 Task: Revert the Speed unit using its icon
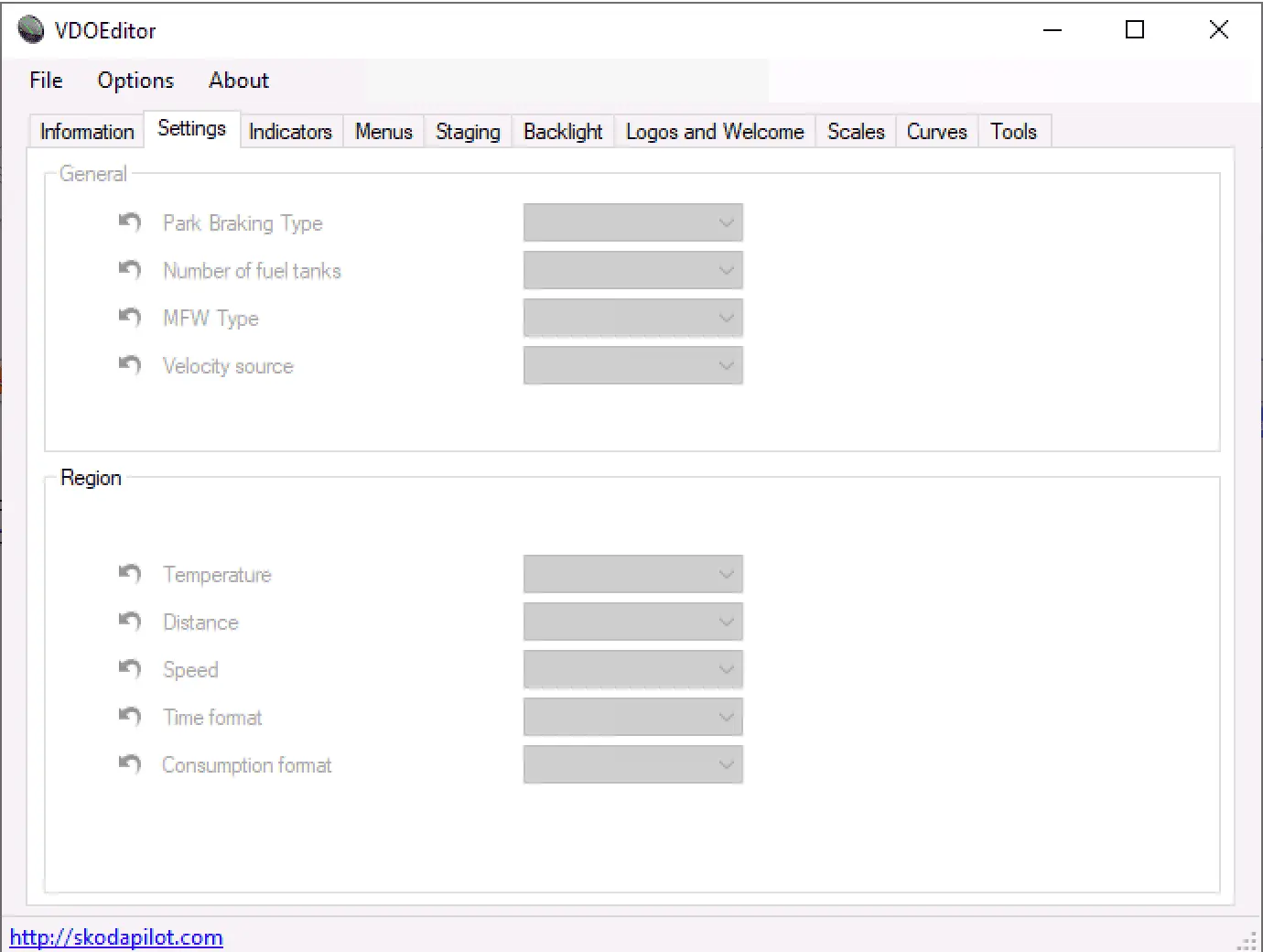[x=130, y=669]
